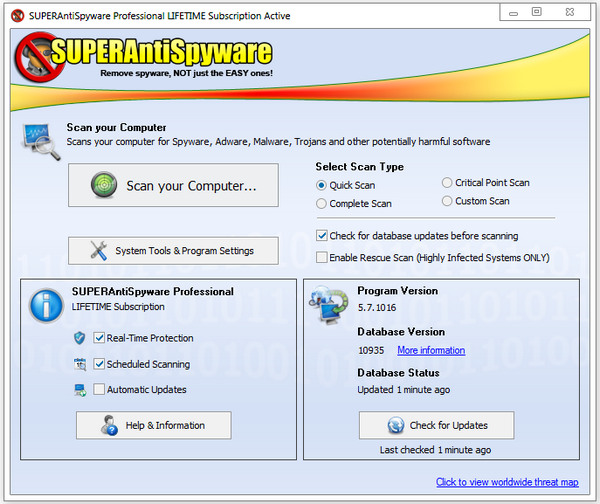Click the calendar icon beside Scheduled Scanning
Screen dimensions: 600x504
[80, 364]
